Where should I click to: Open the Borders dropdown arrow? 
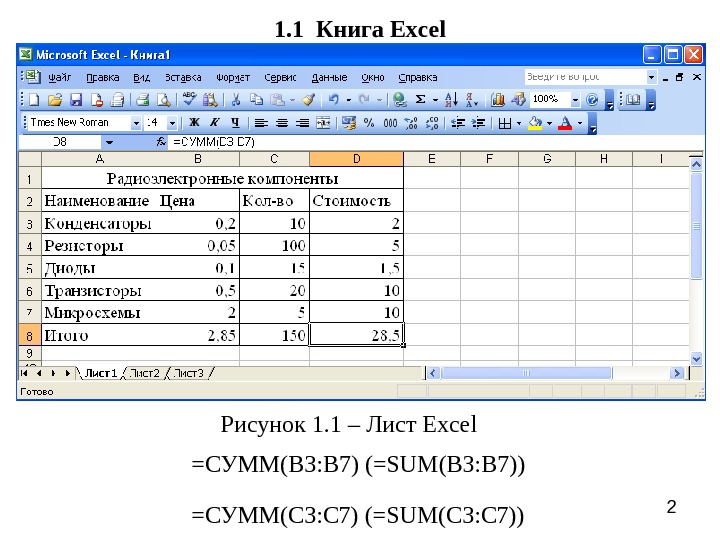click(519, 123)
